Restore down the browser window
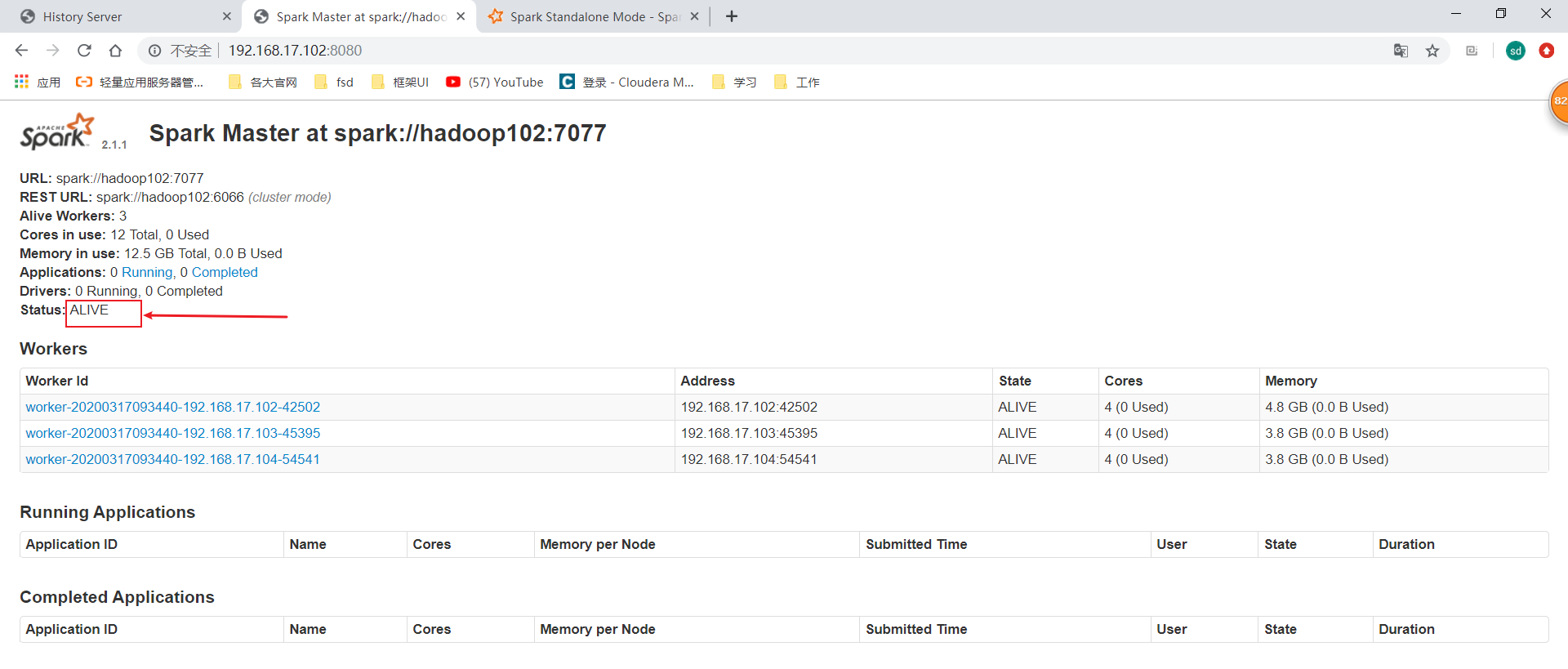Screen dimensions: 1568x669 point(1501,14)
